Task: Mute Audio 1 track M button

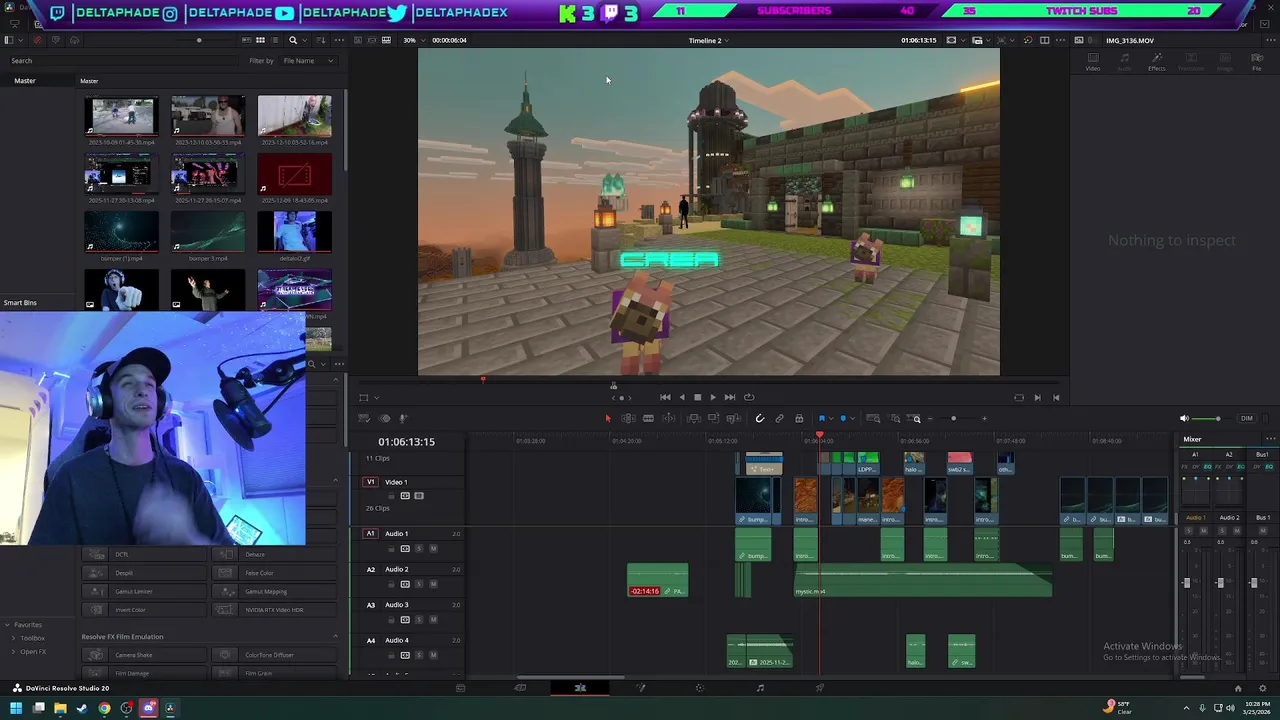Action: click(x=433, y=549)
